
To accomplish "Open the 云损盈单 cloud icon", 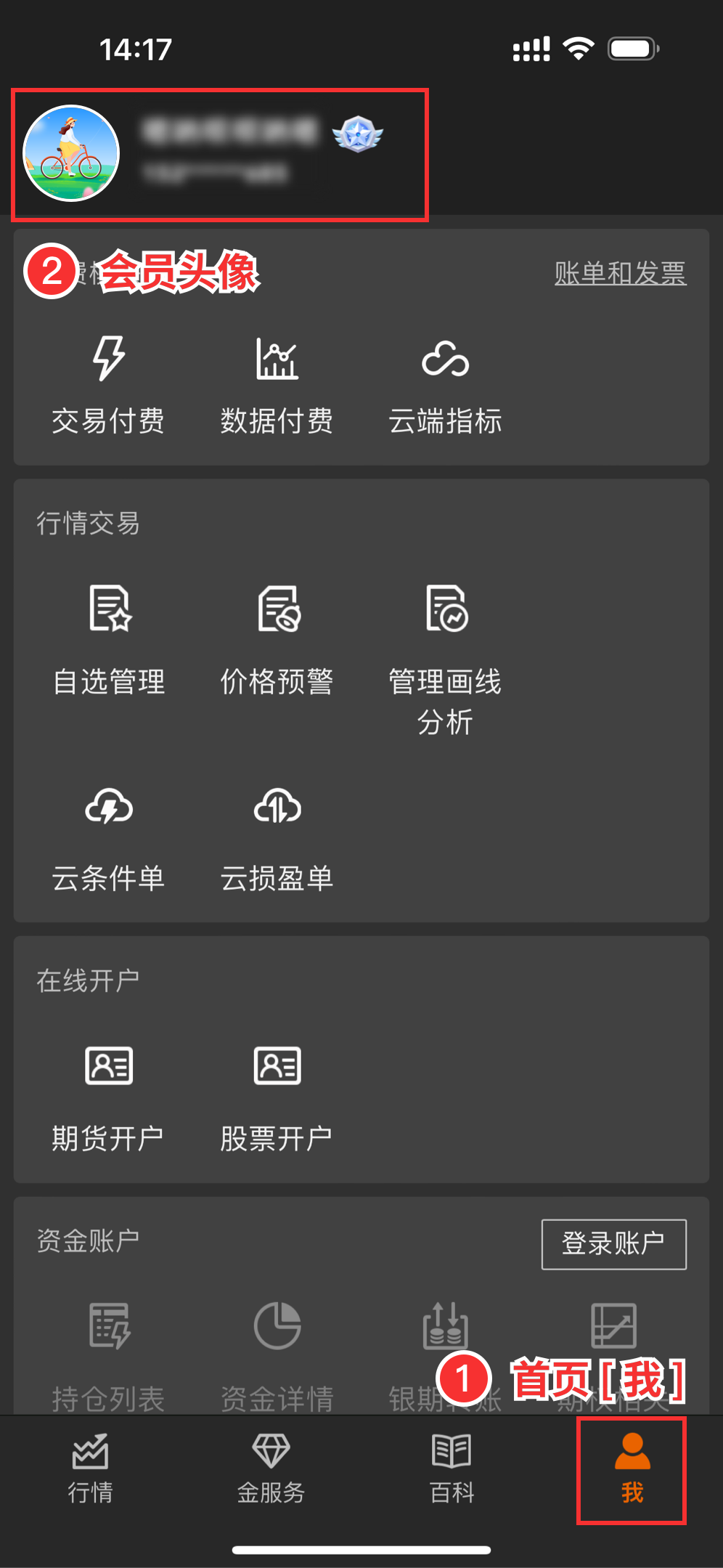I will coord(277,807).
